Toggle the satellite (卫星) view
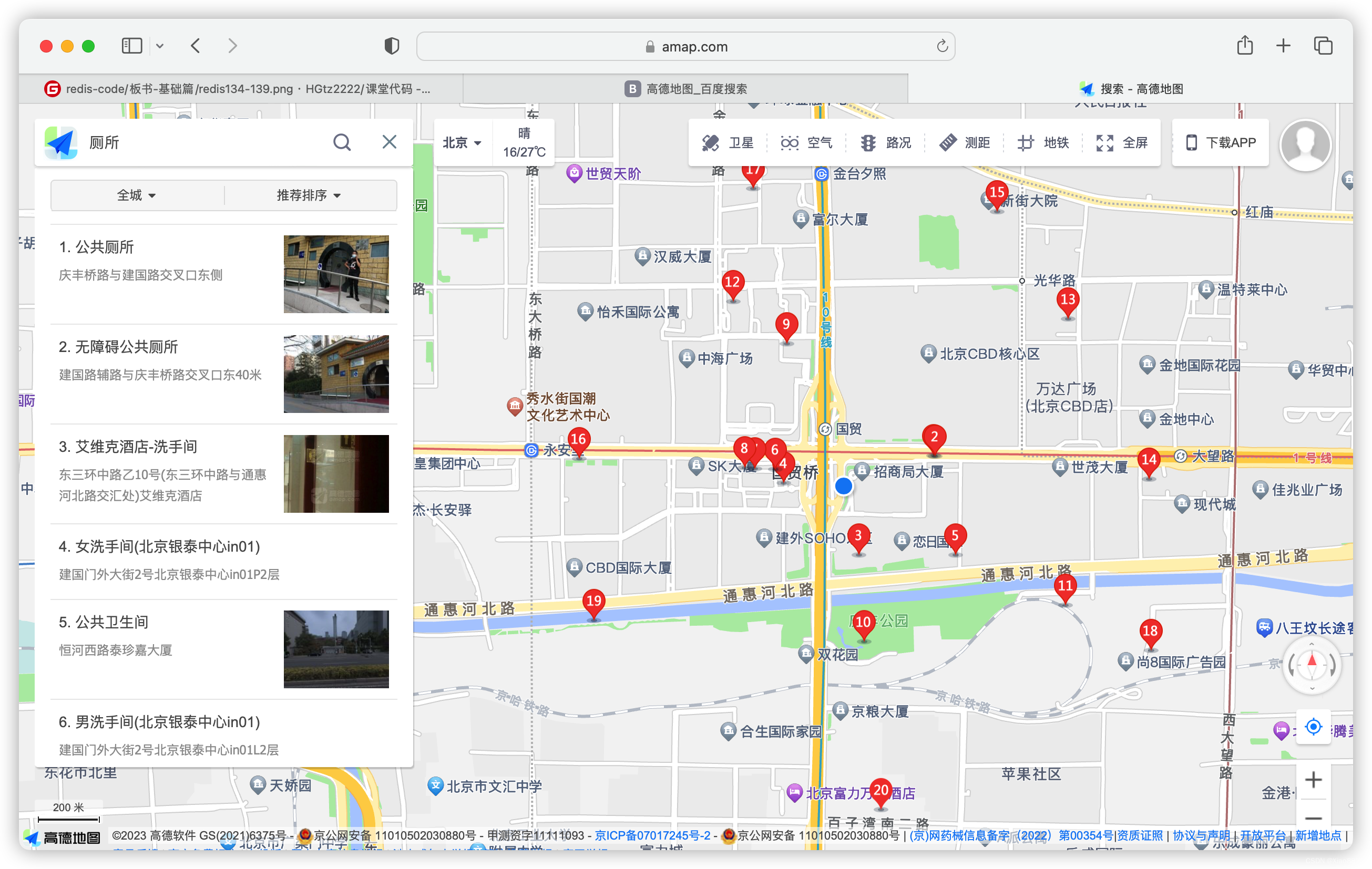The width and height of the screenshot is (1372, 869). [x=728, y=142]
